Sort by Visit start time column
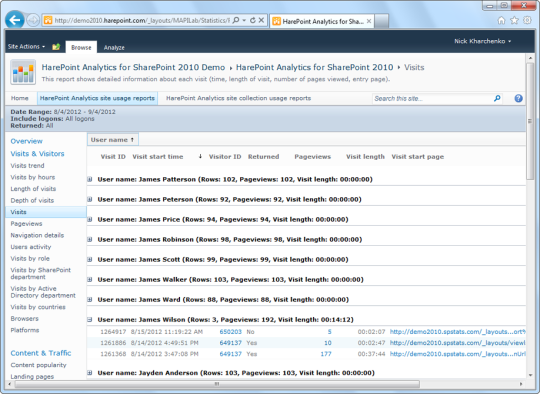 [158, 157]
